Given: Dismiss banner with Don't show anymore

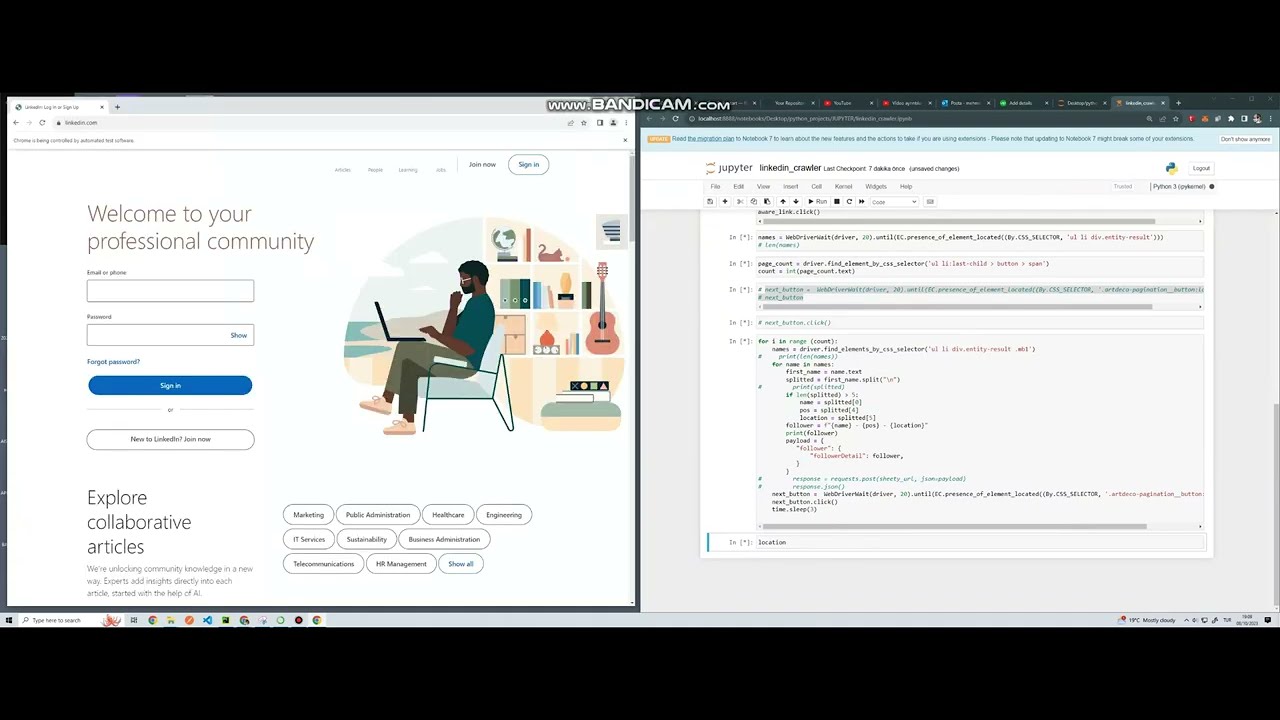Looking at the screenshot, I should tap(1244, 139).
